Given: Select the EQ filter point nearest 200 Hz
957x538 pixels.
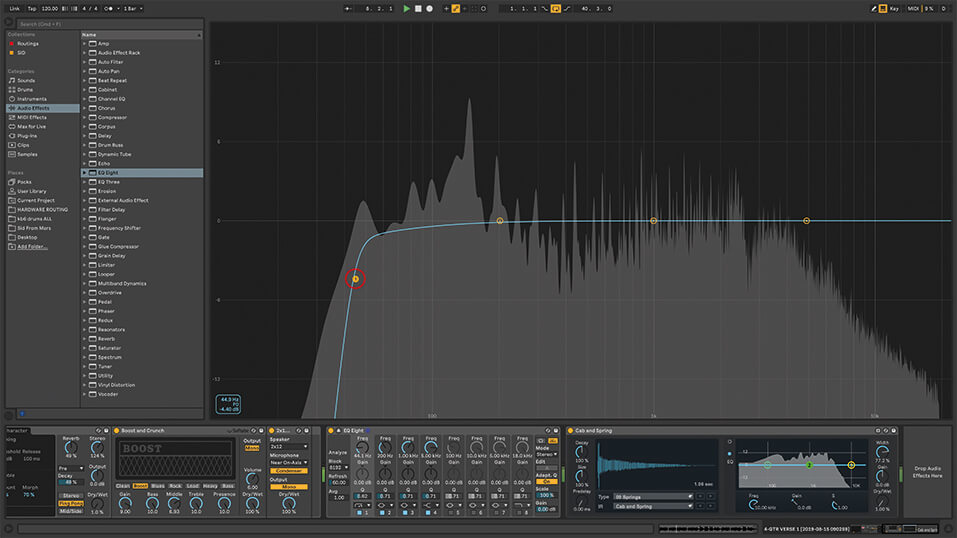Looking at the screenshot, I should (500, 221).
